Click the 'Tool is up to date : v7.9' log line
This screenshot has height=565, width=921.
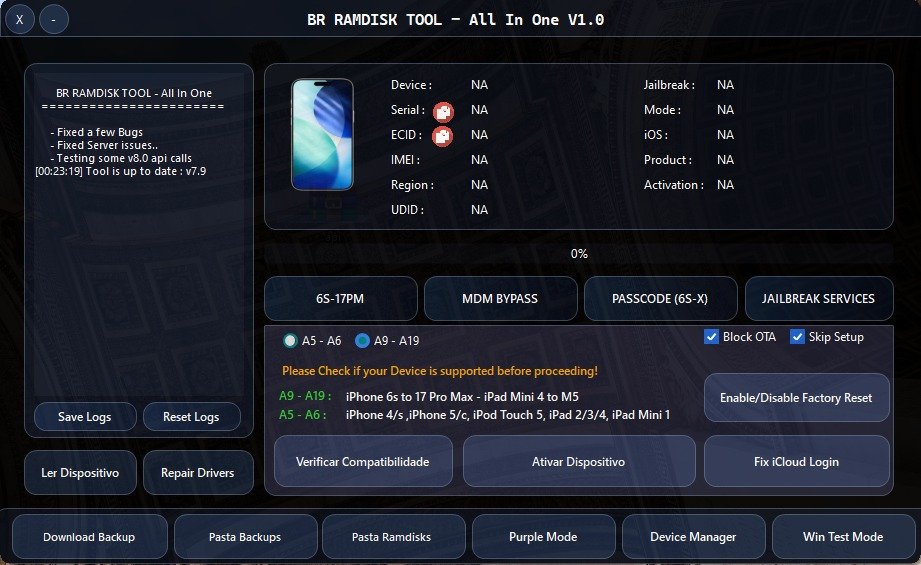tap(121, 171)
